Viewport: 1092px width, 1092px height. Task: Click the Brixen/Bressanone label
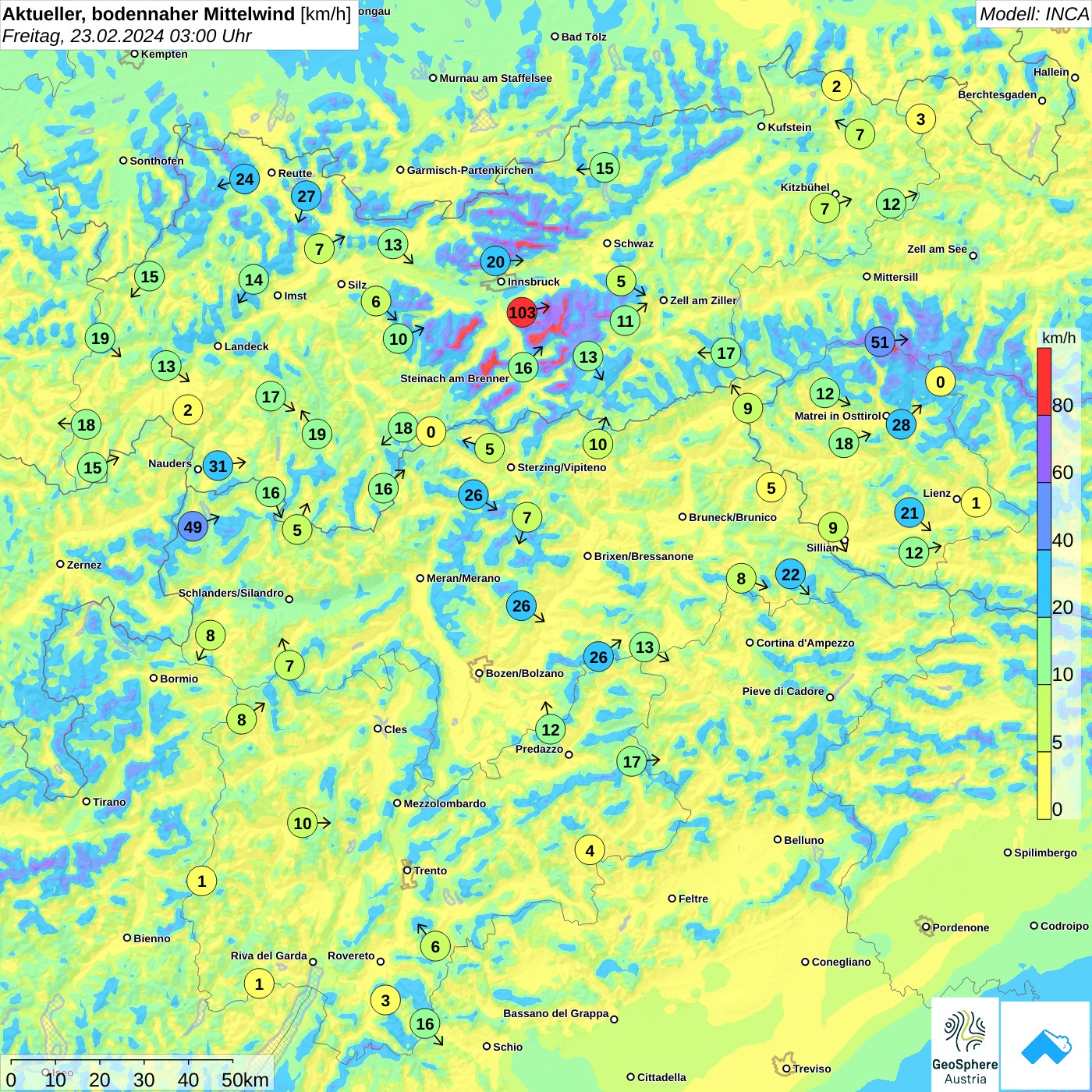click(643, 556)
